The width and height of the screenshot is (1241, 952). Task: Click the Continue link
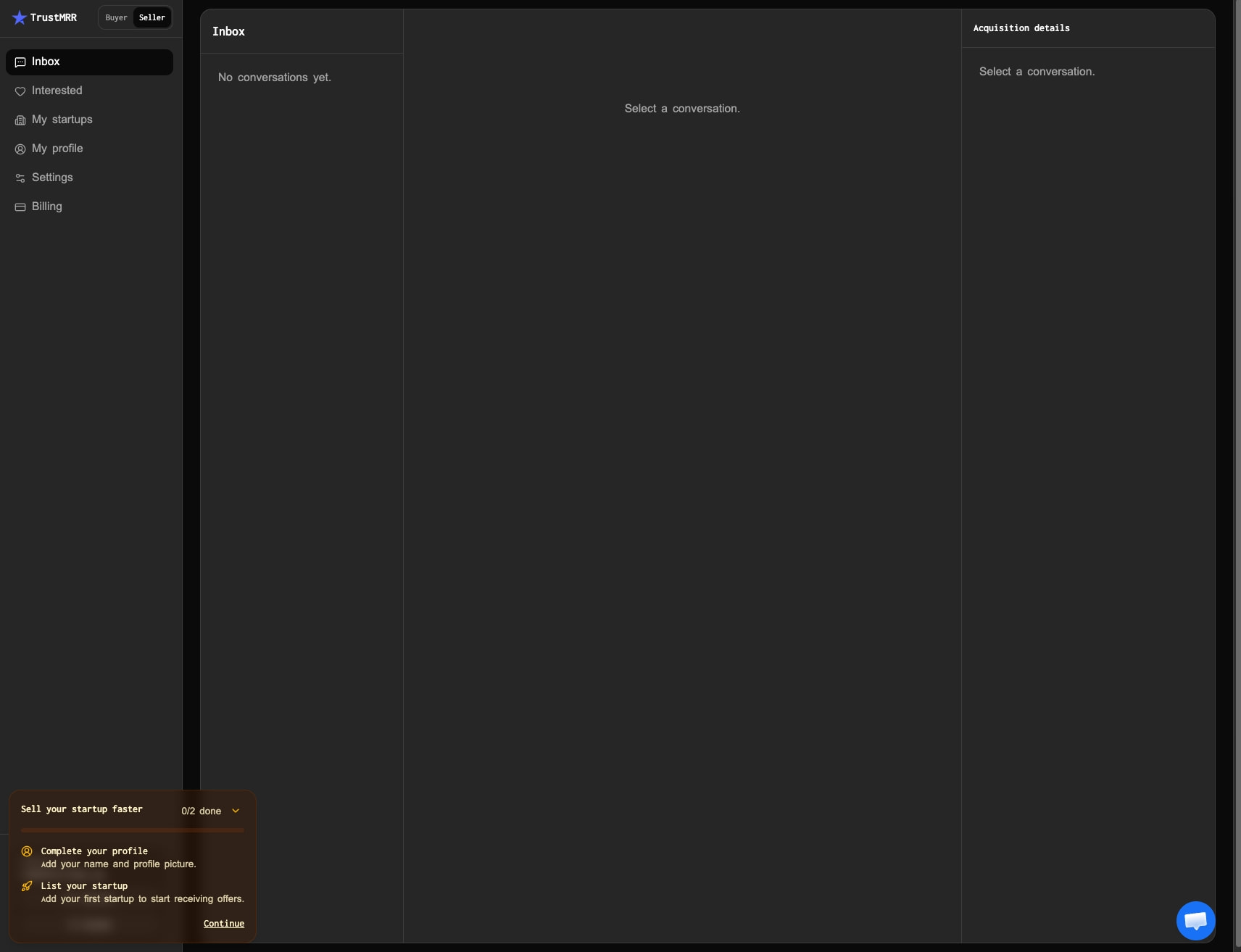tap(224, 924)
